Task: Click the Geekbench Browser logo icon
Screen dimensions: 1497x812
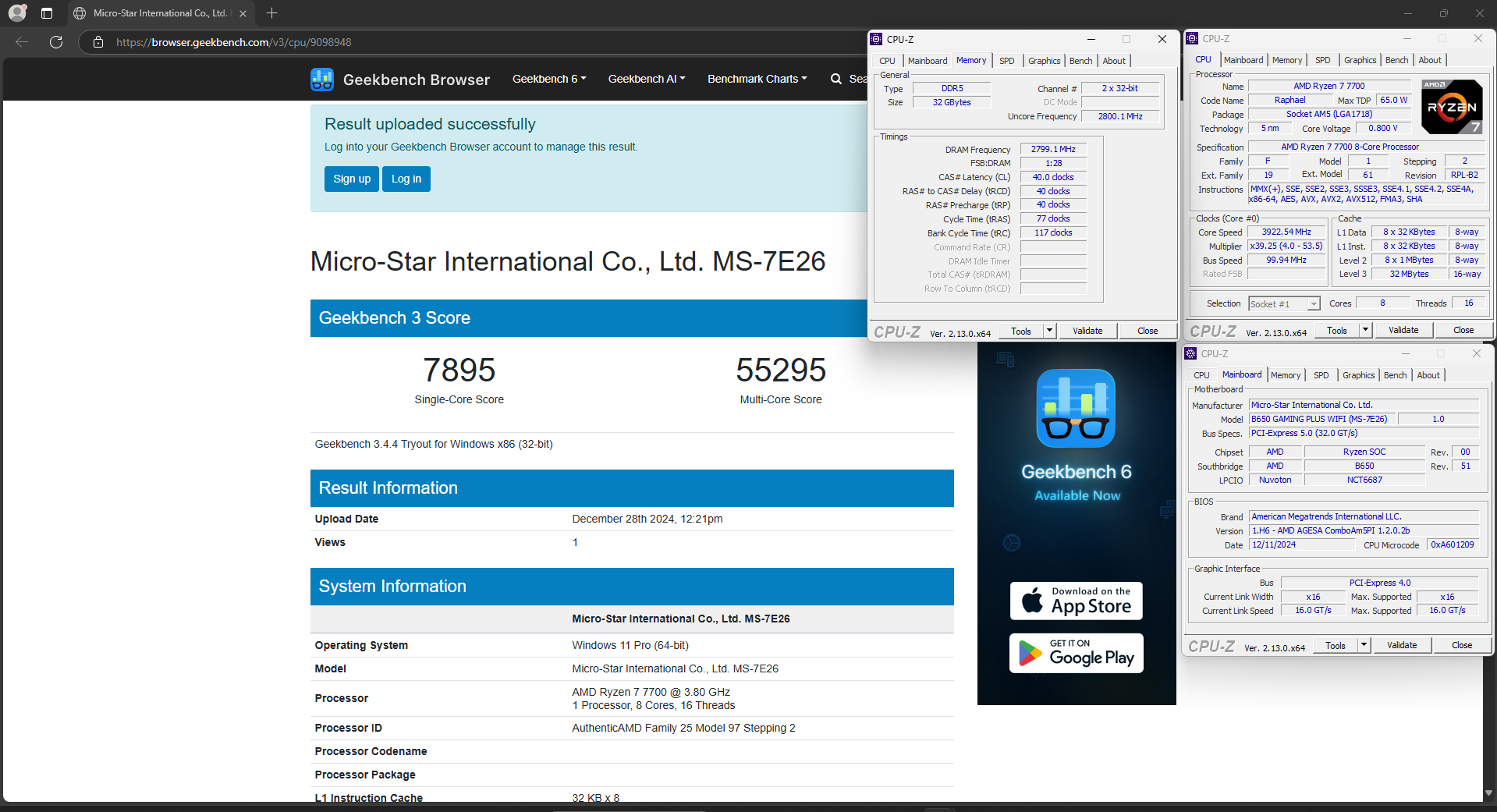Action: pos(321,80)
